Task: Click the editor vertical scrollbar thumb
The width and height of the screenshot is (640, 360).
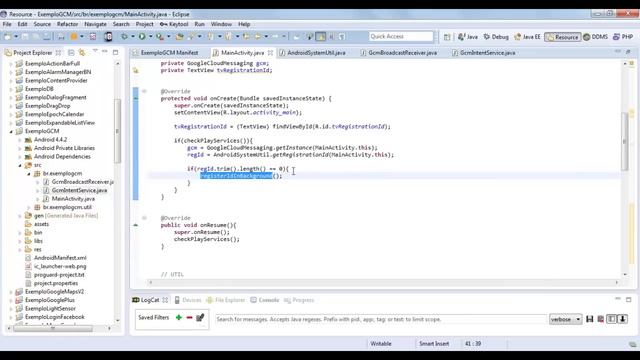Action: tap(625, 141)
